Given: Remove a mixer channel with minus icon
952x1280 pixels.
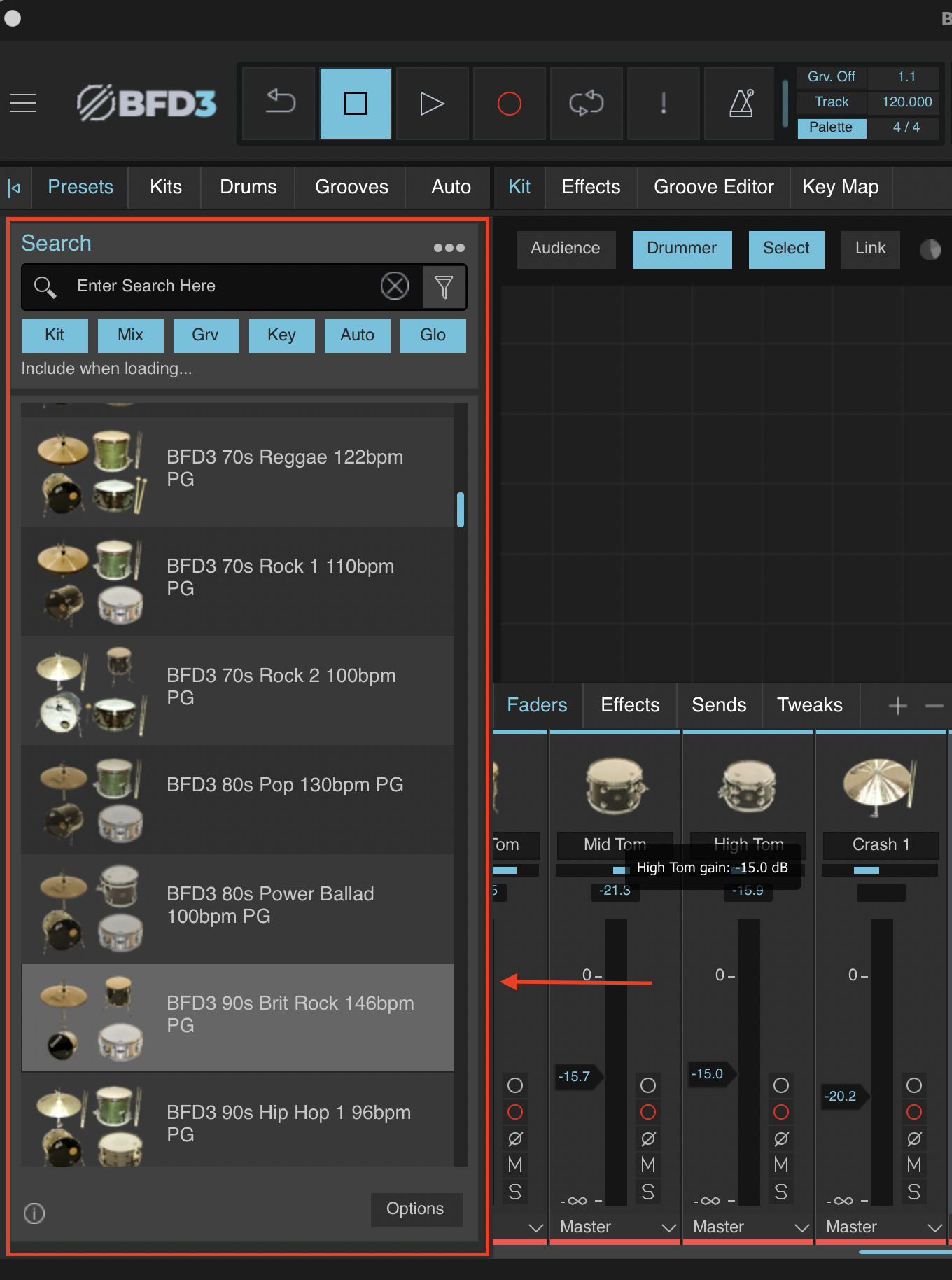Looking at the screenshot, I should pos(934,706).
